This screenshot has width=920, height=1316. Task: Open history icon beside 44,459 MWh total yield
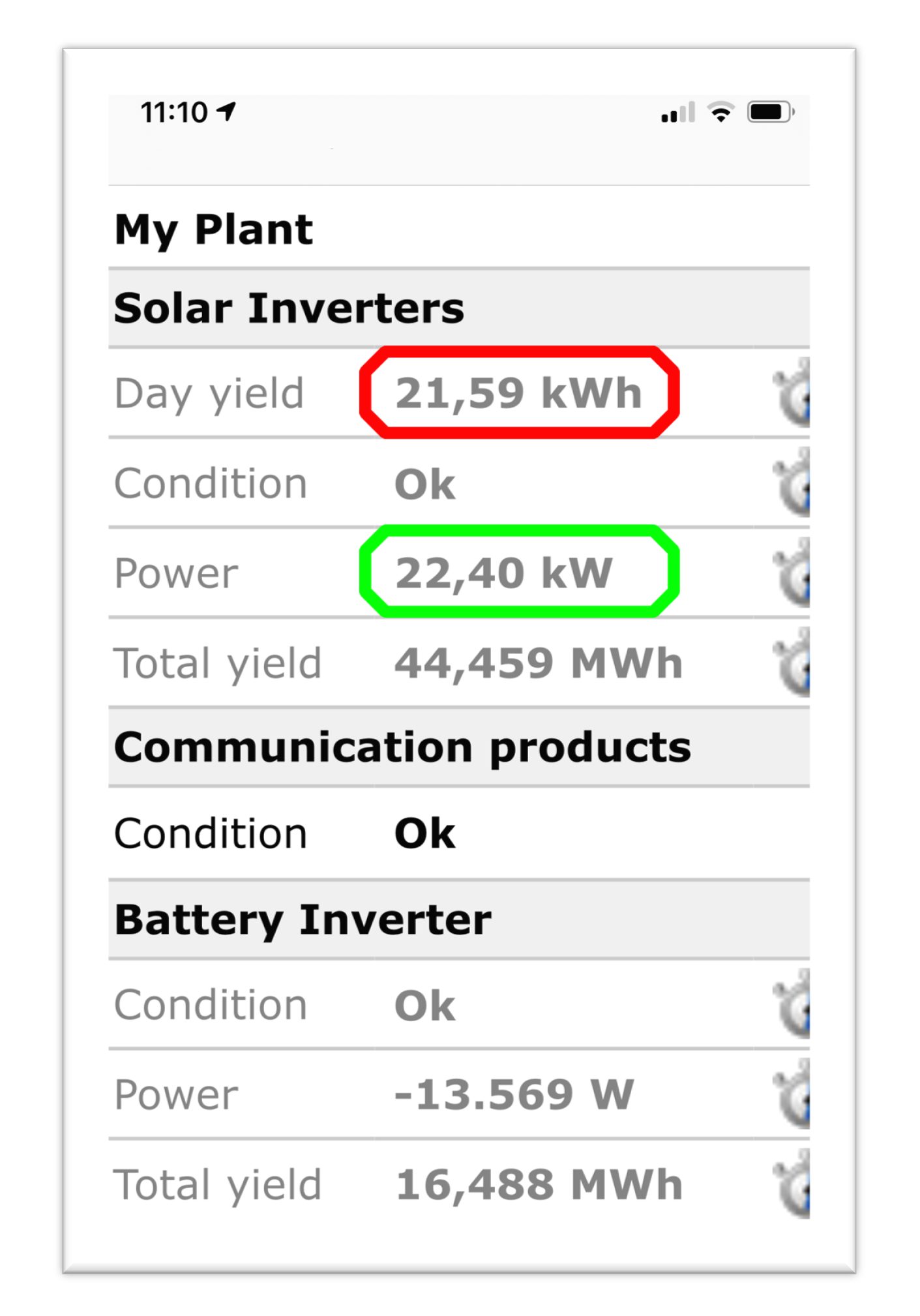coord(793,663)
